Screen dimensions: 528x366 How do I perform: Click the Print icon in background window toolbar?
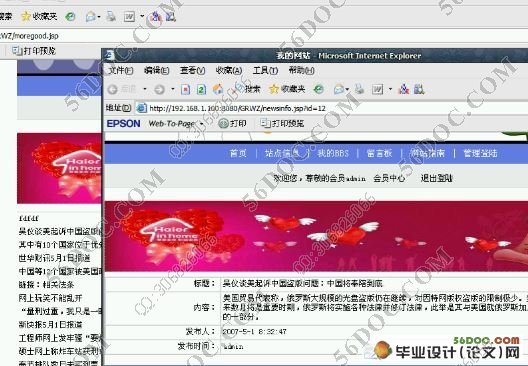111,16
